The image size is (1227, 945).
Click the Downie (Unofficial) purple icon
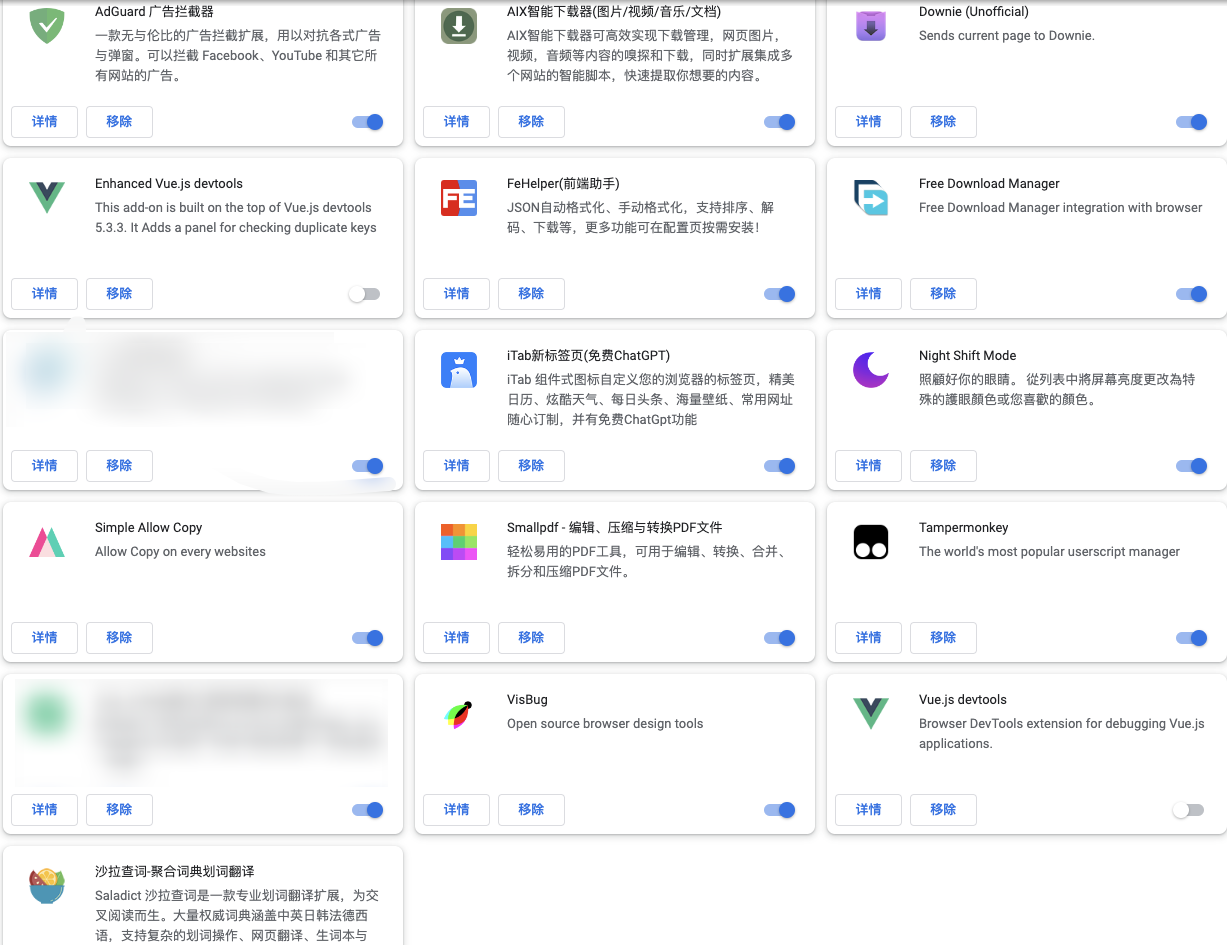pos(871,26)
